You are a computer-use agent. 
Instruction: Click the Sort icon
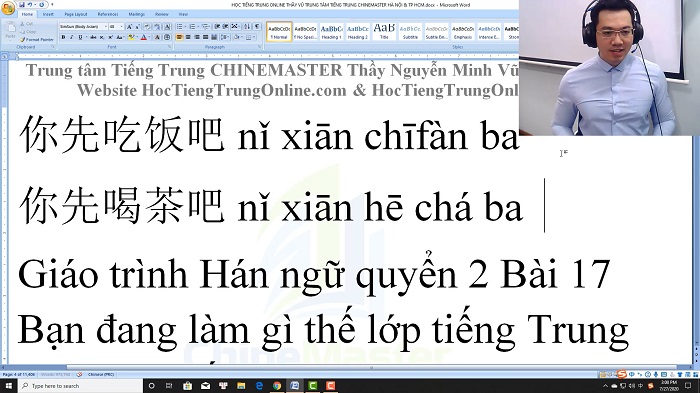point(247,27)
